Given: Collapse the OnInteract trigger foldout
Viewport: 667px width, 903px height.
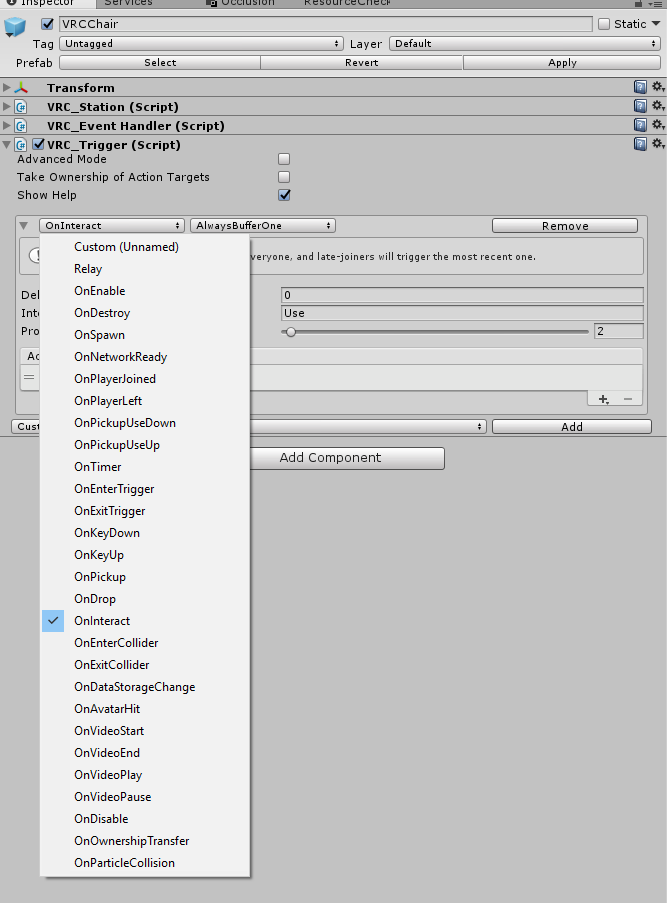Looking at the screenshot, I should 24,226.
